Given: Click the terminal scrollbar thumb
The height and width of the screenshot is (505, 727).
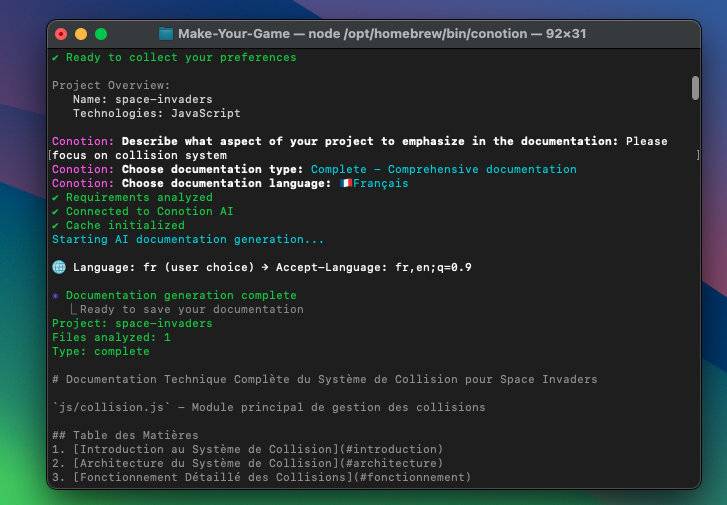Looking at the screenshot, I should click(695, 88).
